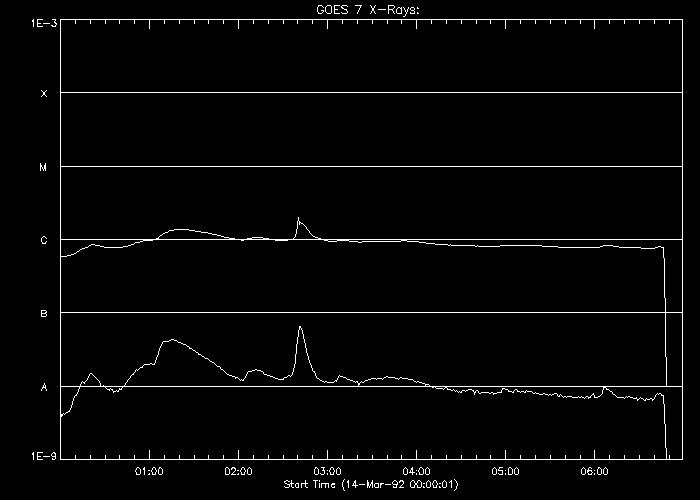Screen dimensions: 700x500
Task: Click the '1E-3' y-axis label
Action: pyautogui.click(x=44, y=23)
